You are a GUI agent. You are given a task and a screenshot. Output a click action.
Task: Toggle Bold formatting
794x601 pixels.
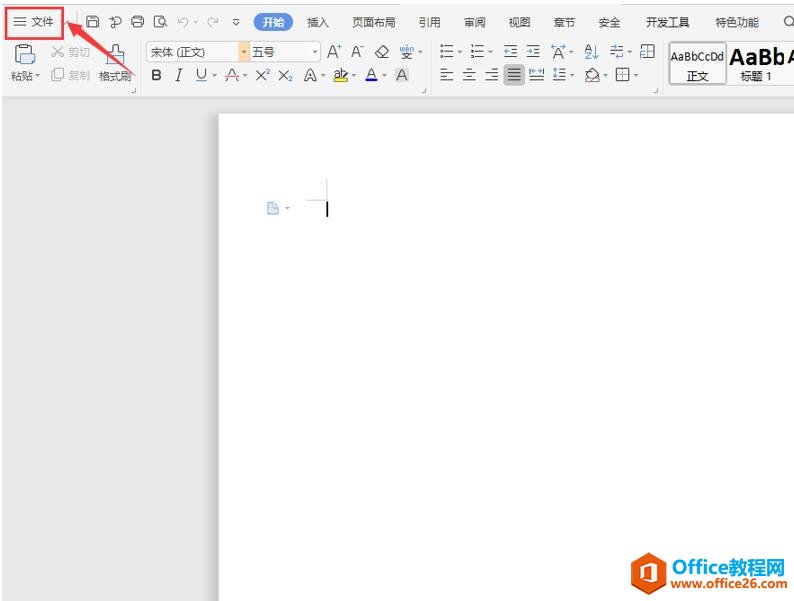156,75
